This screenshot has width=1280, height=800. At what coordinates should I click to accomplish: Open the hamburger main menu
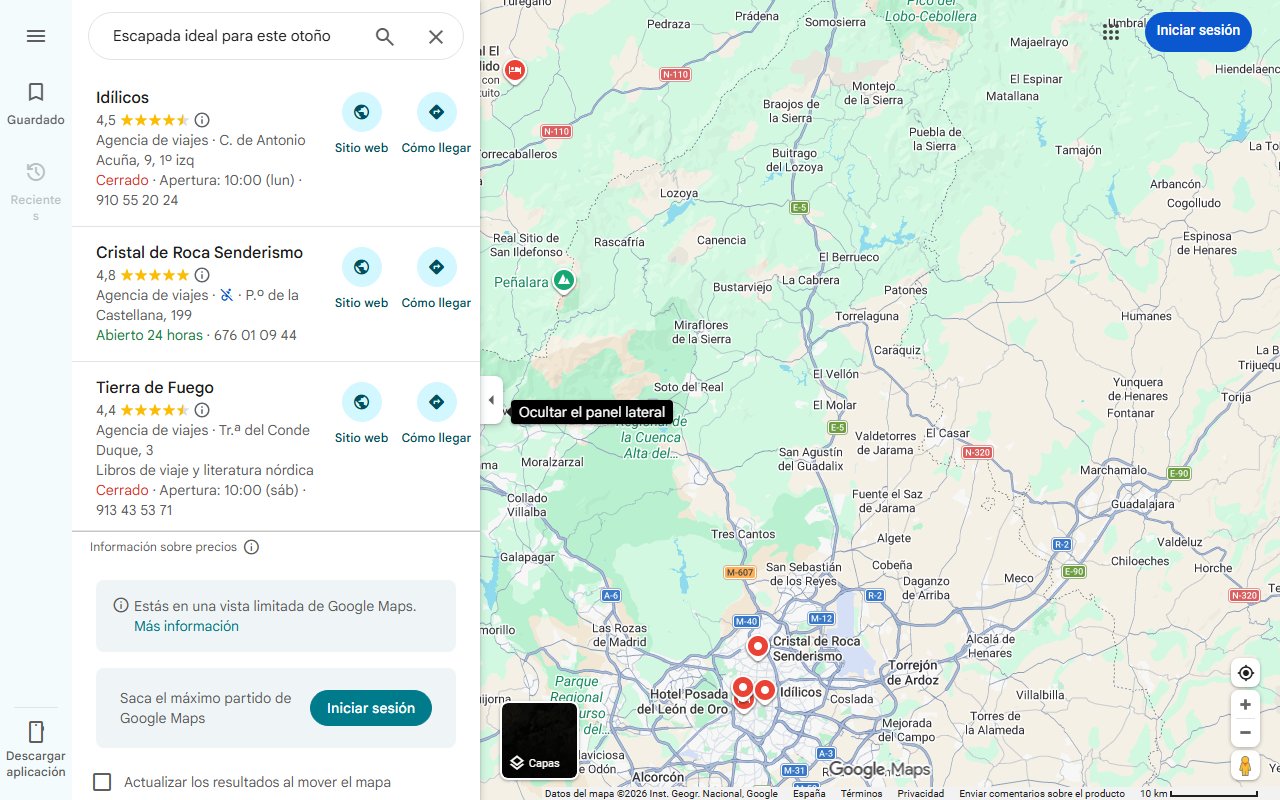(x=36, y=36)
